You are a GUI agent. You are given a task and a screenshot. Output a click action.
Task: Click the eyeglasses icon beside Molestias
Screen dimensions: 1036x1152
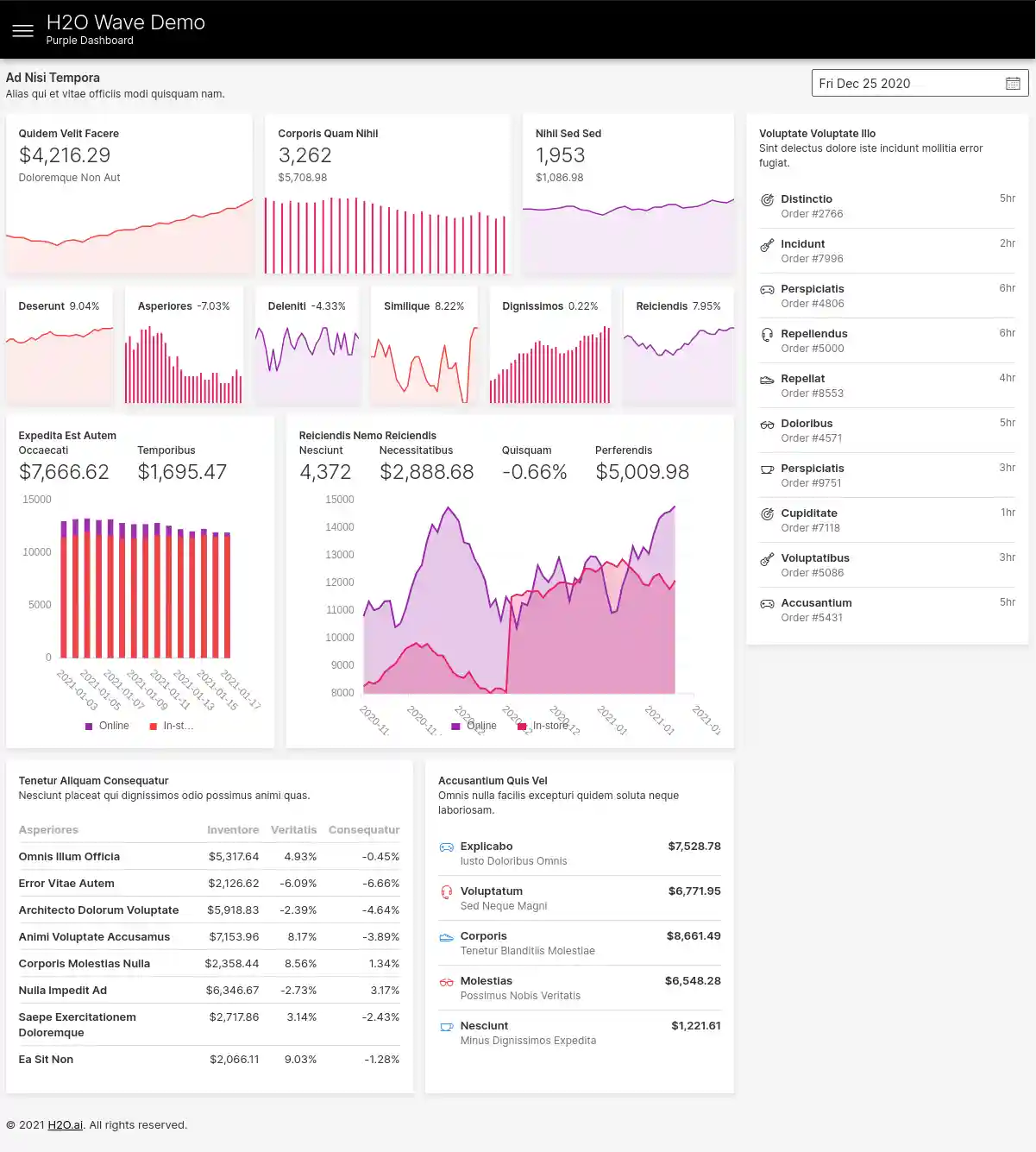[x=447, y=981]
